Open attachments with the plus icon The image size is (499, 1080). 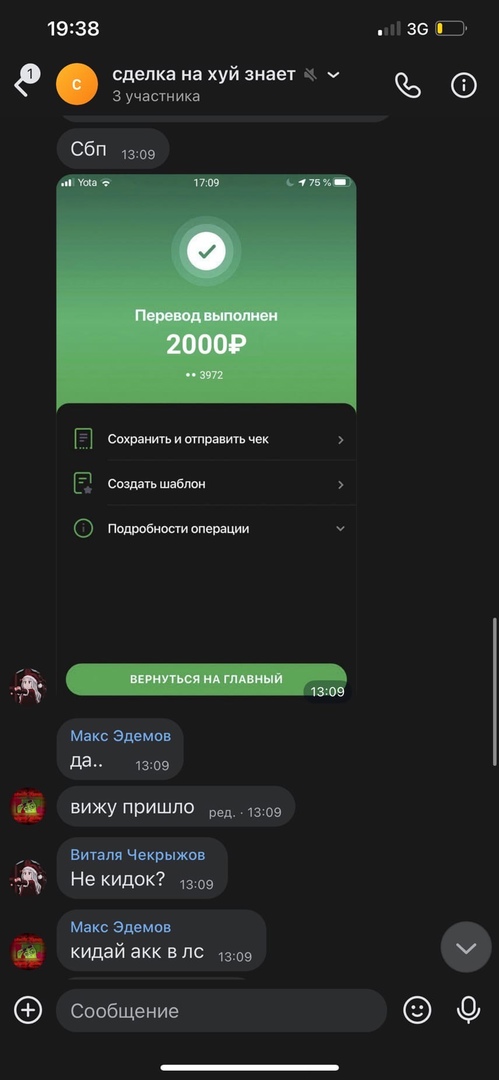point(28,1010)
